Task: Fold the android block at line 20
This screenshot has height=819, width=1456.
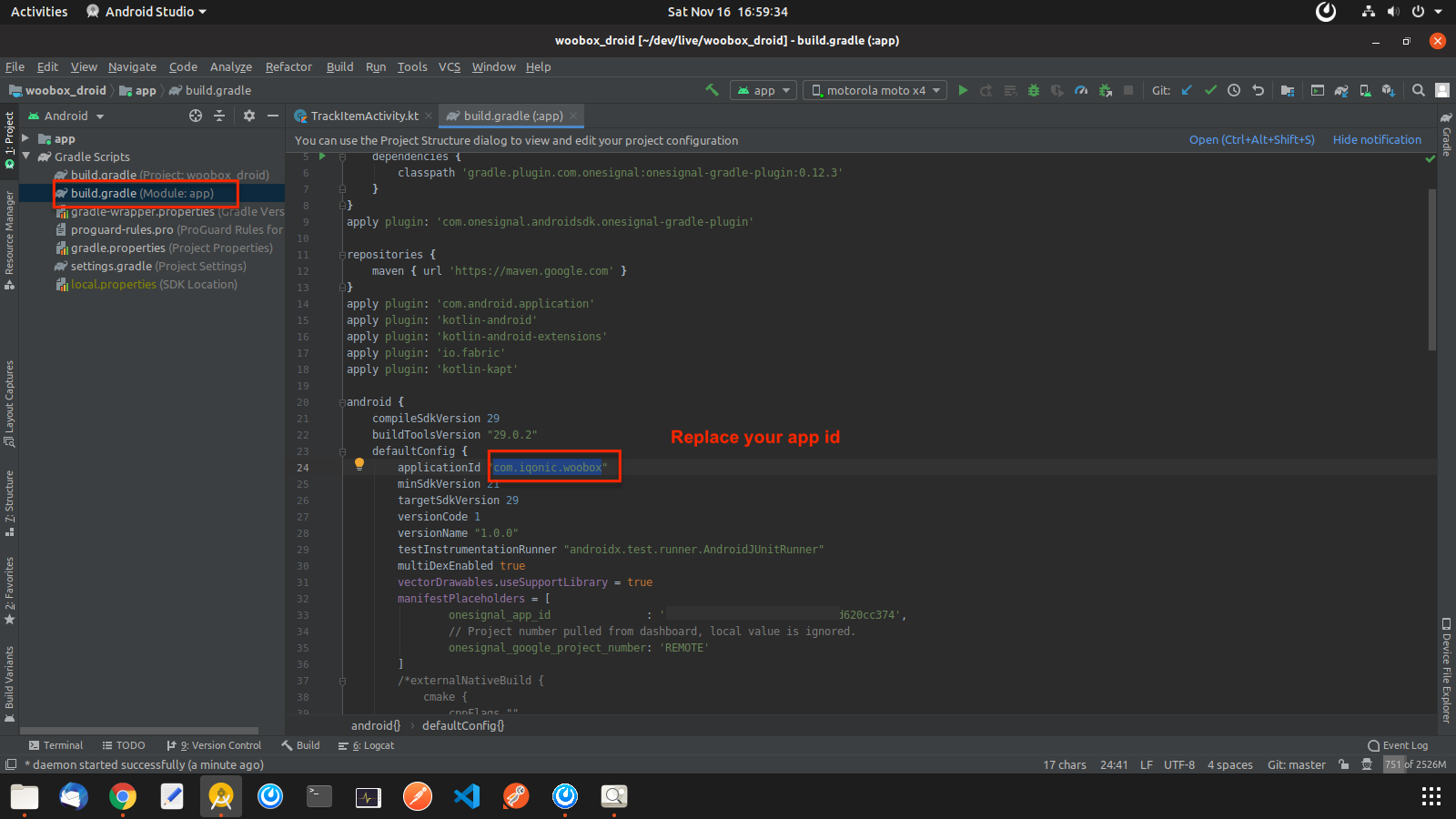Action: tap(342, 402)
